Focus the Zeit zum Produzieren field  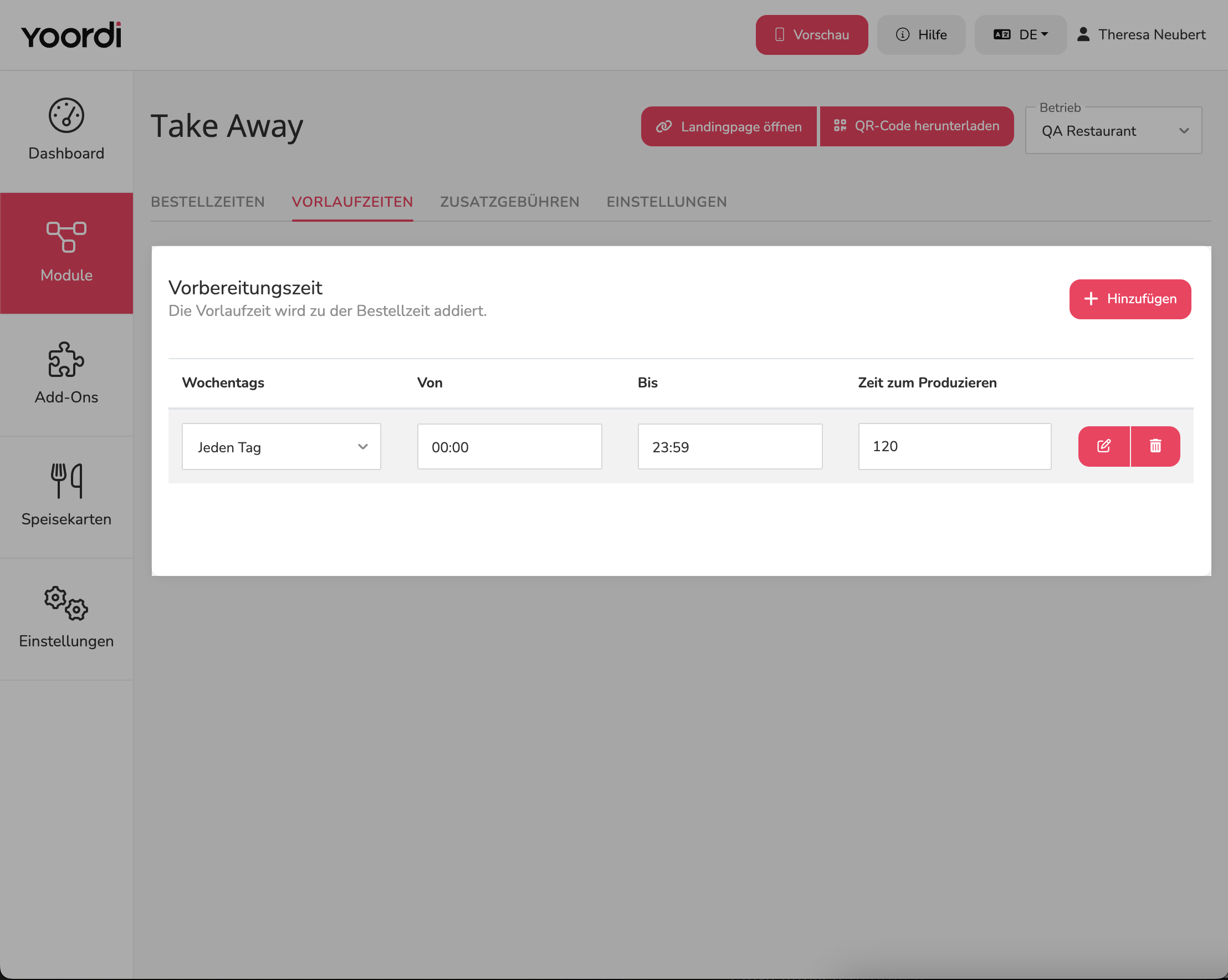[x=955, y=447]
